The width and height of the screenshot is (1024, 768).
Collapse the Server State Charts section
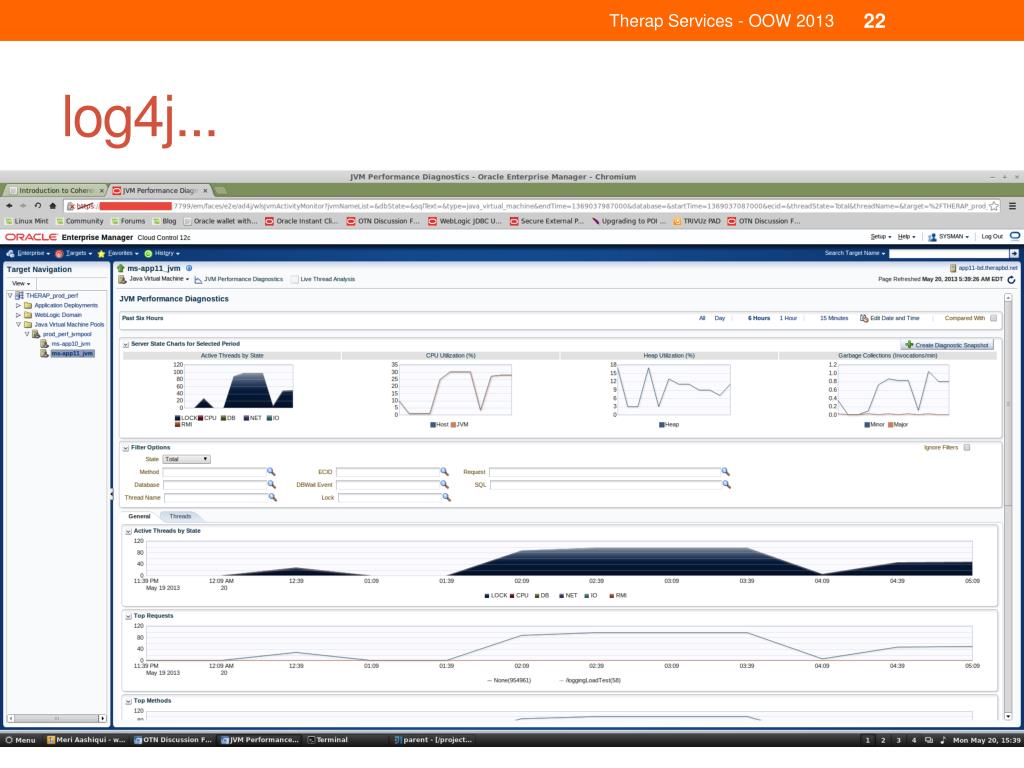point(126,344)
